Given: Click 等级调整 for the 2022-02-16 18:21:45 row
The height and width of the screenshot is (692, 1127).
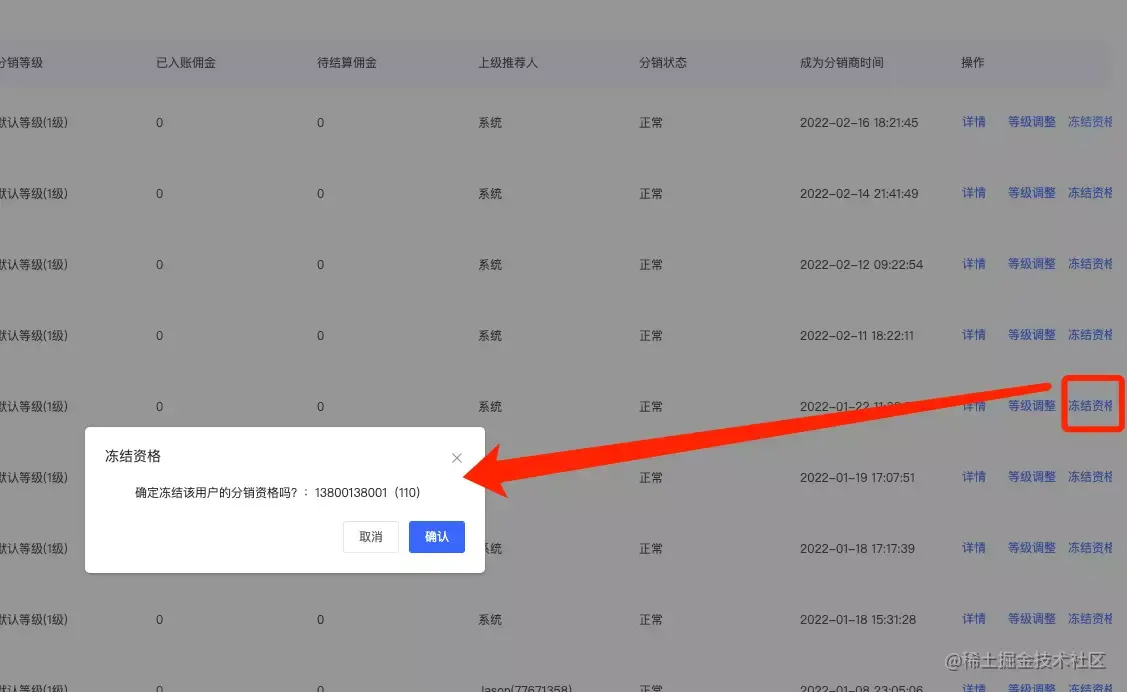Looking at the screenshot, I should [x=1031, y=122].
